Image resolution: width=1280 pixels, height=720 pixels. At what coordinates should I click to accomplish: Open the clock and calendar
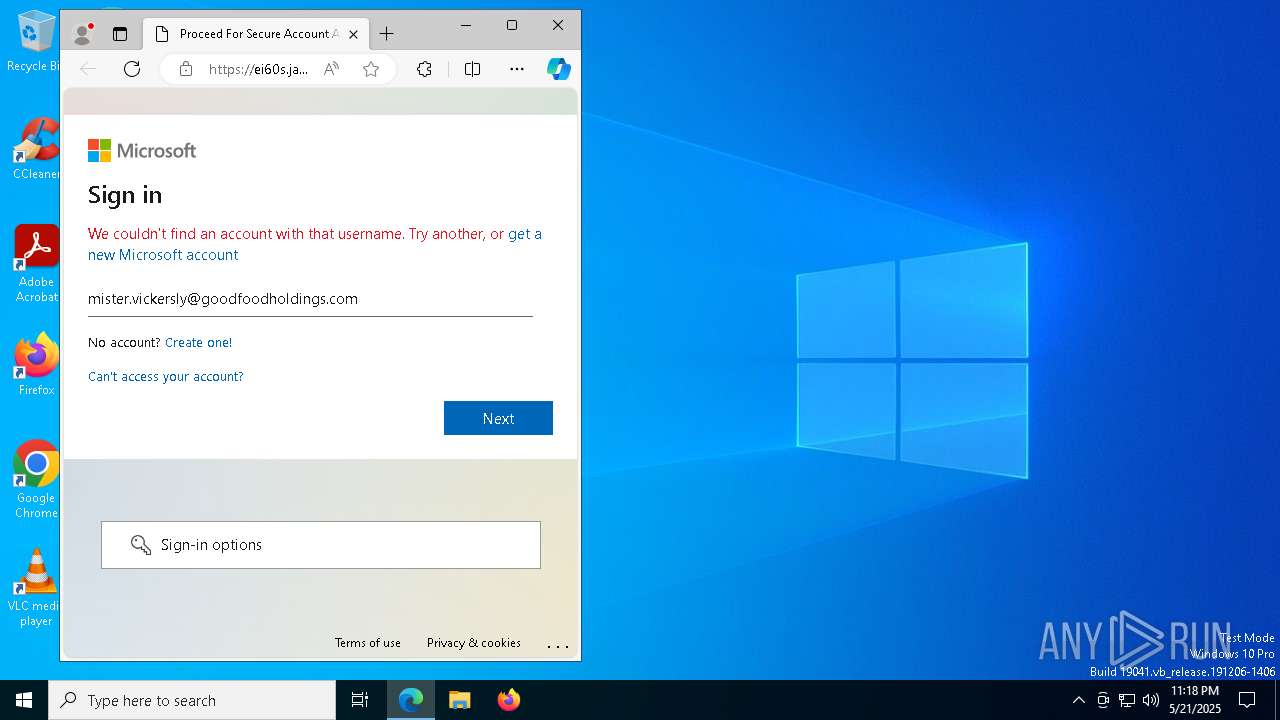[x=1195, y=700]
